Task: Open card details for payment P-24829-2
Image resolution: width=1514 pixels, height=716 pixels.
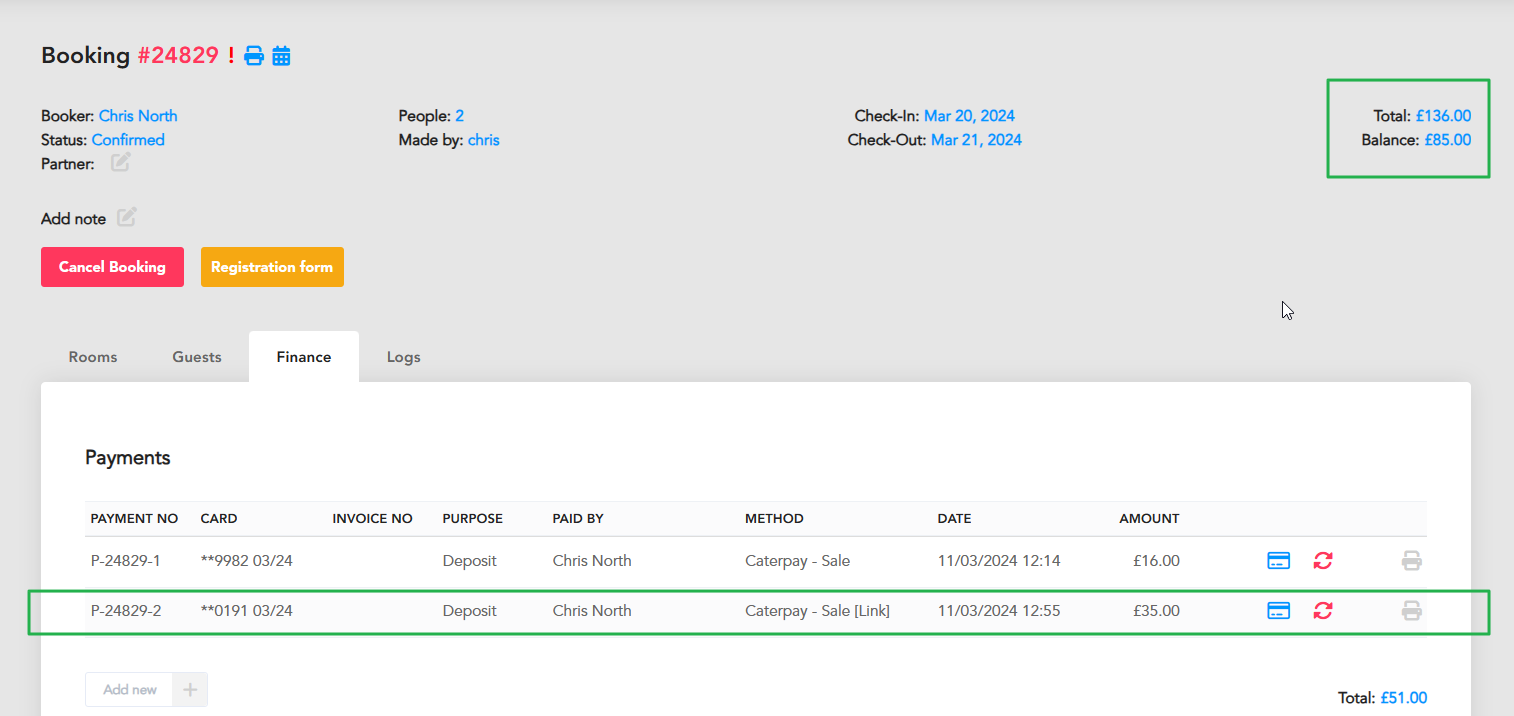Action: 1278,610
